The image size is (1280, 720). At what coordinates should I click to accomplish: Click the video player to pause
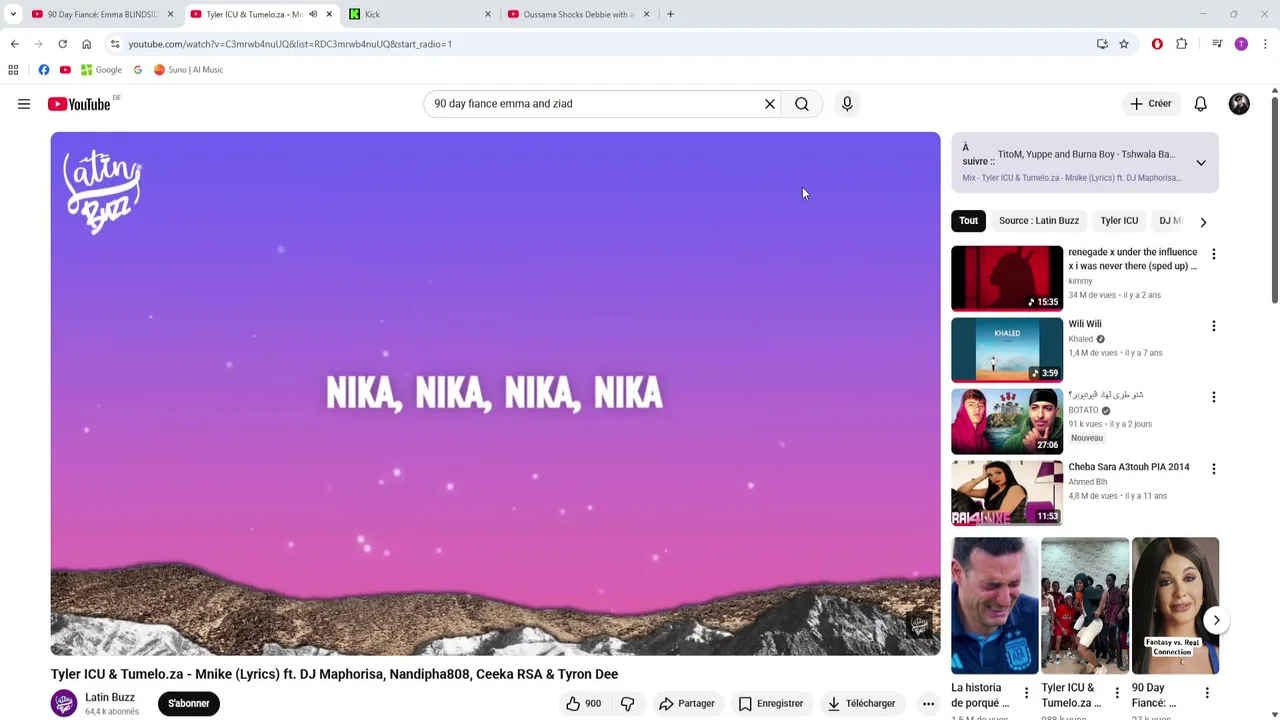click(x=495, y=394)
